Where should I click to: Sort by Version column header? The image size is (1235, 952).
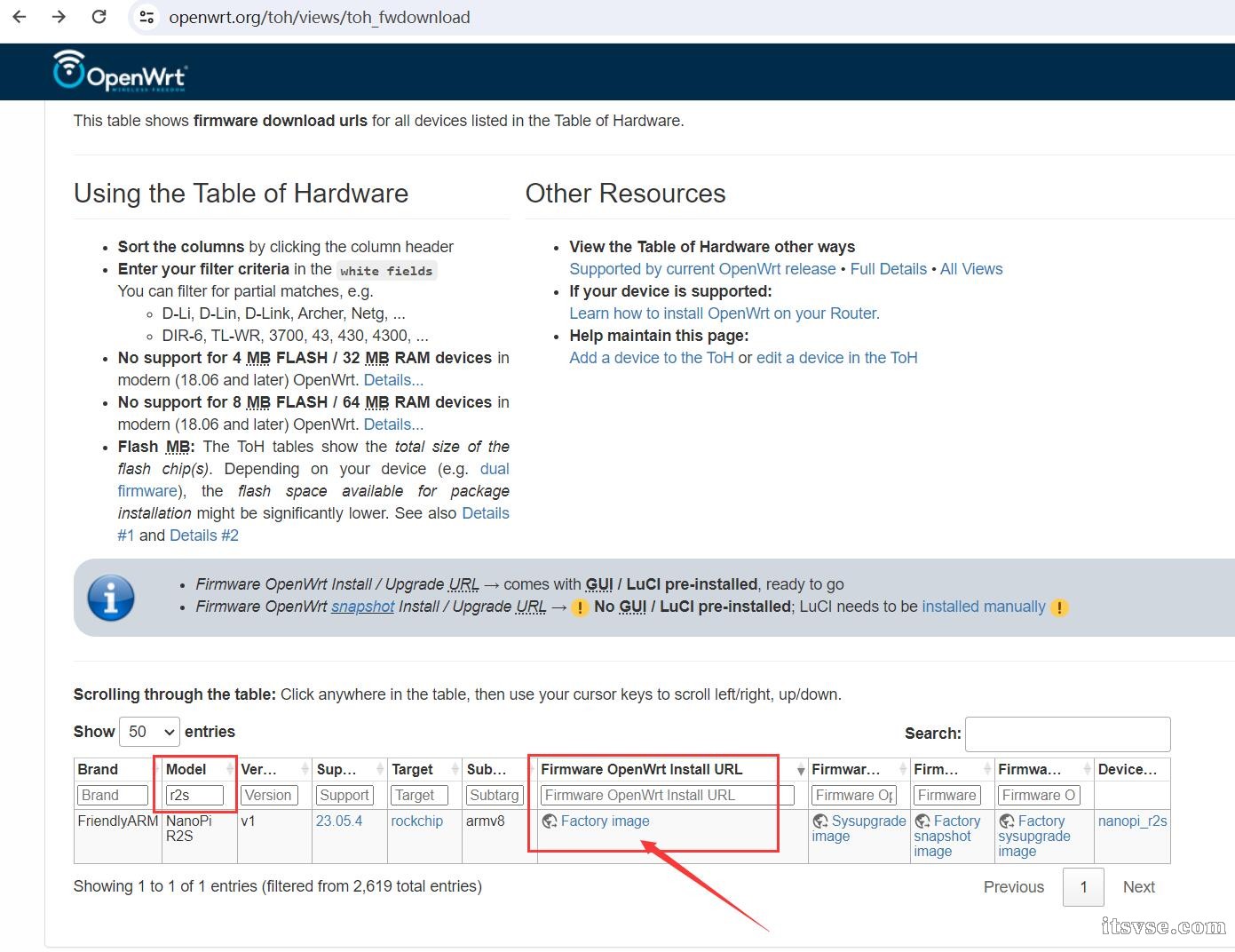tap(274, 769)
